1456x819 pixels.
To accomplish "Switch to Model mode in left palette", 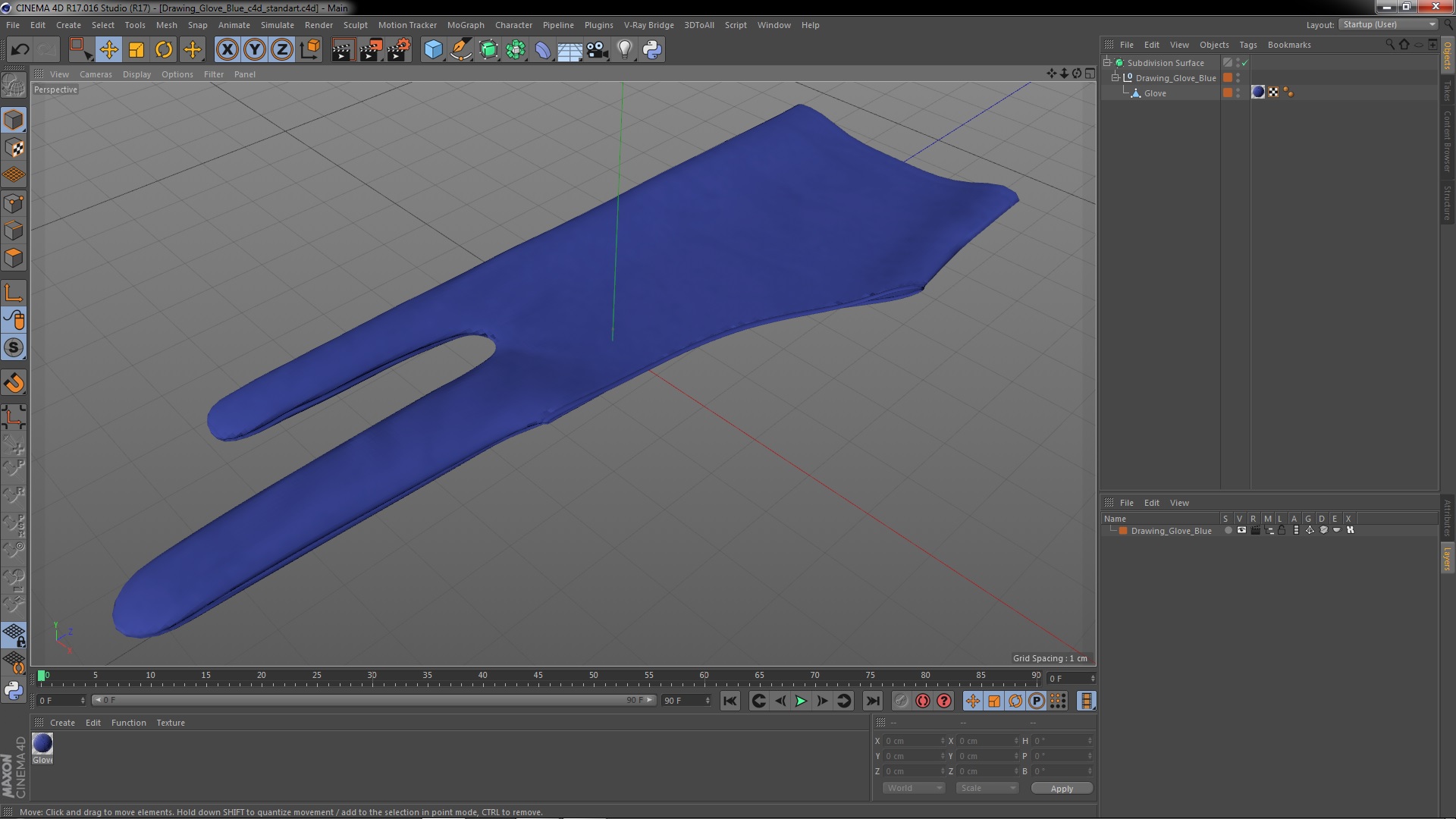I will tap(14, 120).
